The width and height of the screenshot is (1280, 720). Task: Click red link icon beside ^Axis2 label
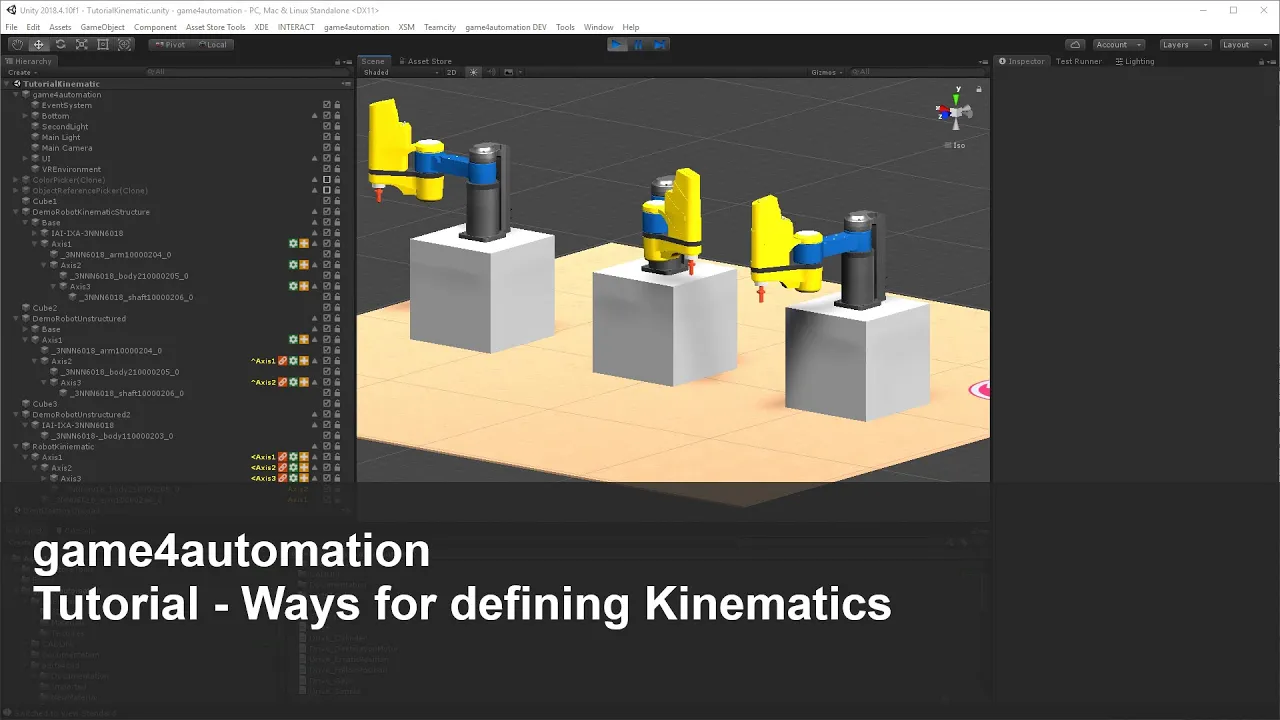point(283,382)
